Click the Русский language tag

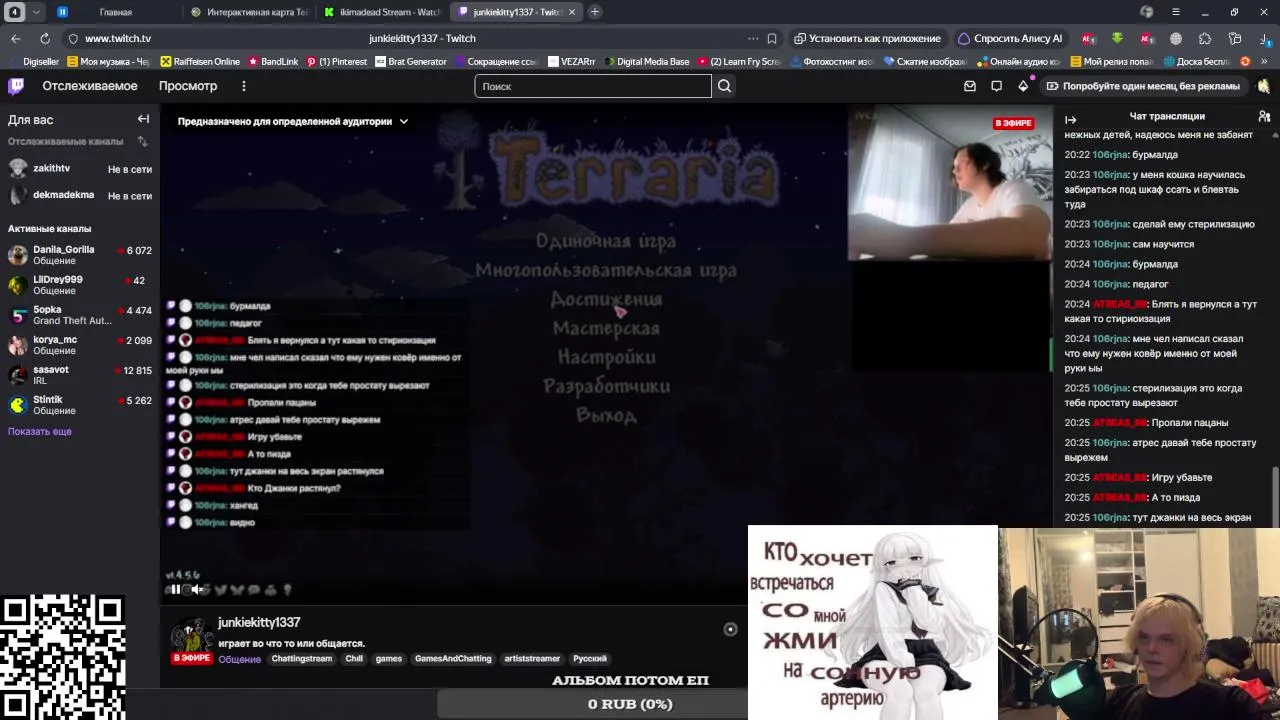point(590,659)
